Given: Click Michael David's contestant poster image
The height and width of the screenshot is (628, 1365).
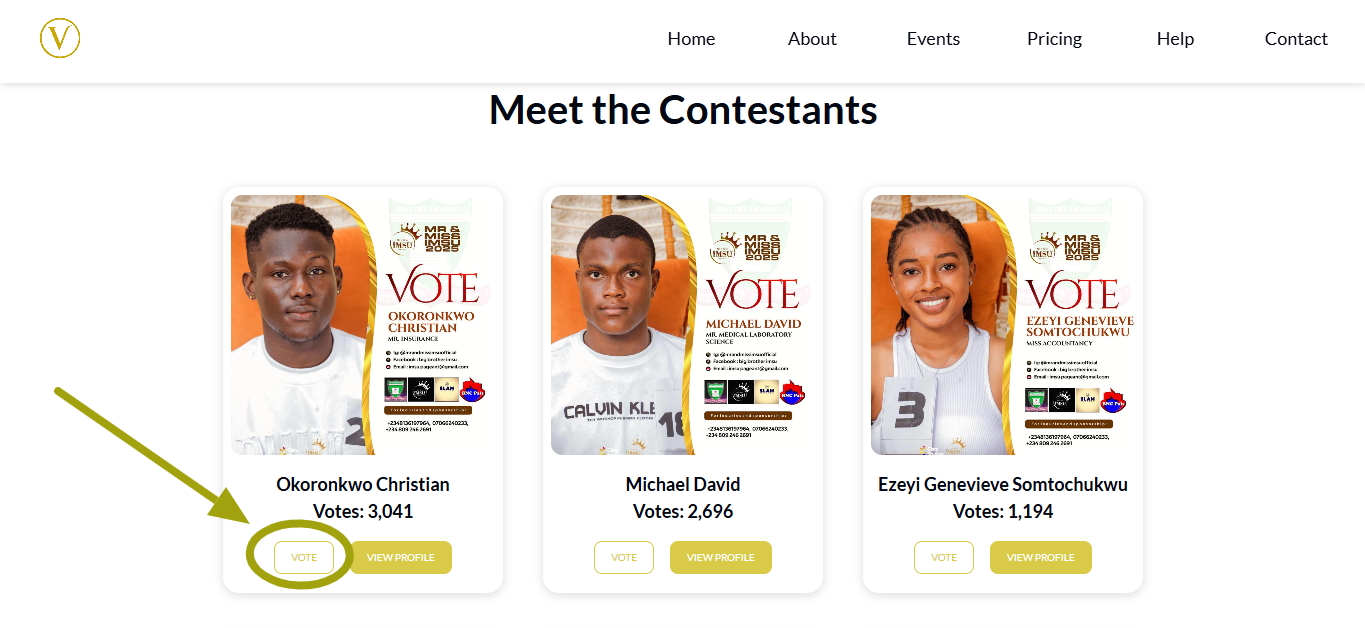Looking at the screenshot, I should 683,325.
